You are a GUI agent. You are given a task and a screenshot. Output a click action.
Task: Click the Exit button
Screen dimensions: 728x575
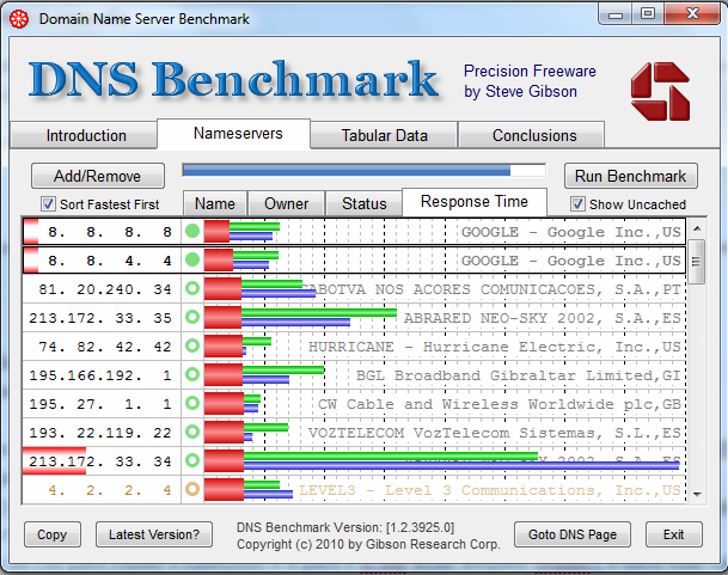pyautogui.click(x=674, y=535)
